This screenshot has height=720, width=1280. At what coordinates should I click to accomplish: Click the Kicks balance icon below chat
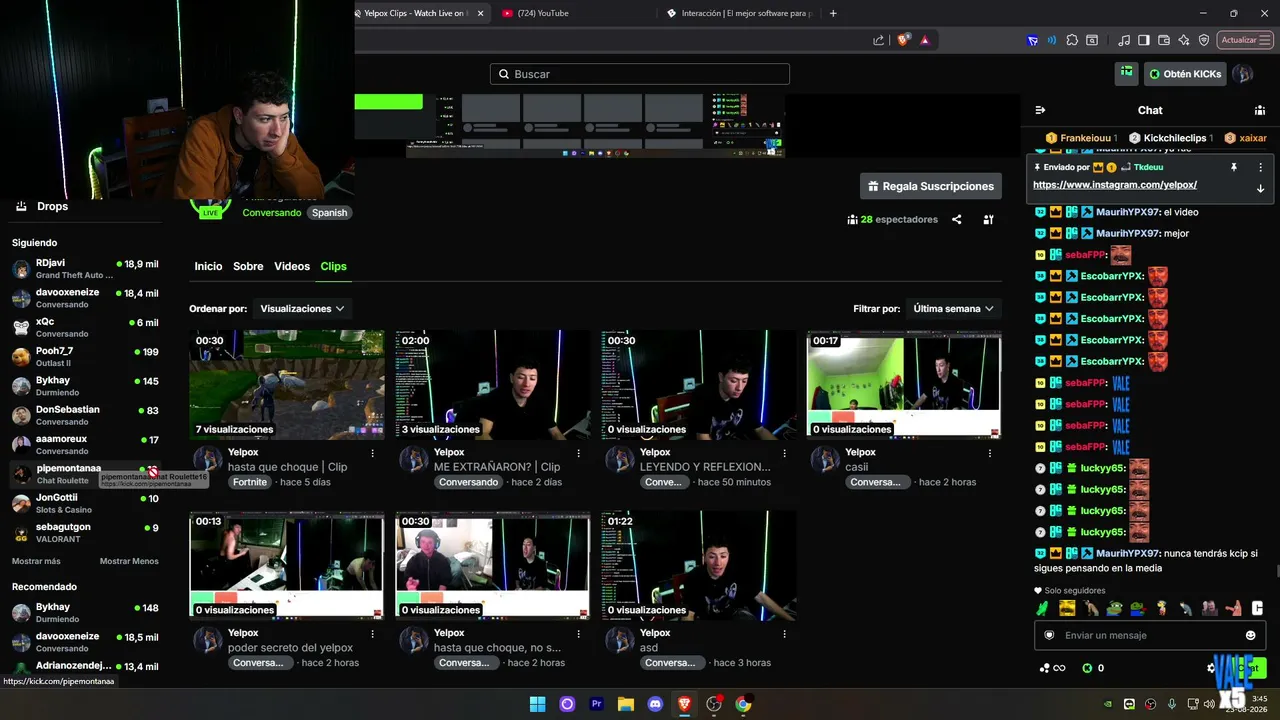1087,668
